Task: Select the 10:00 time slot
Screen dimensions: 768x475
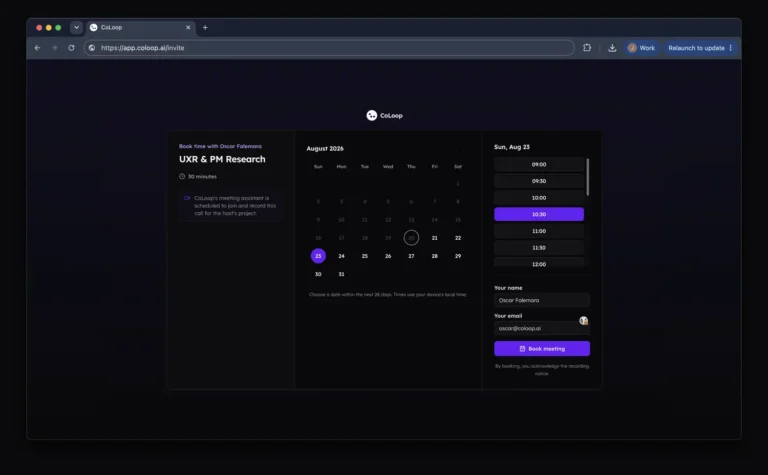Action: click(539, 198)
